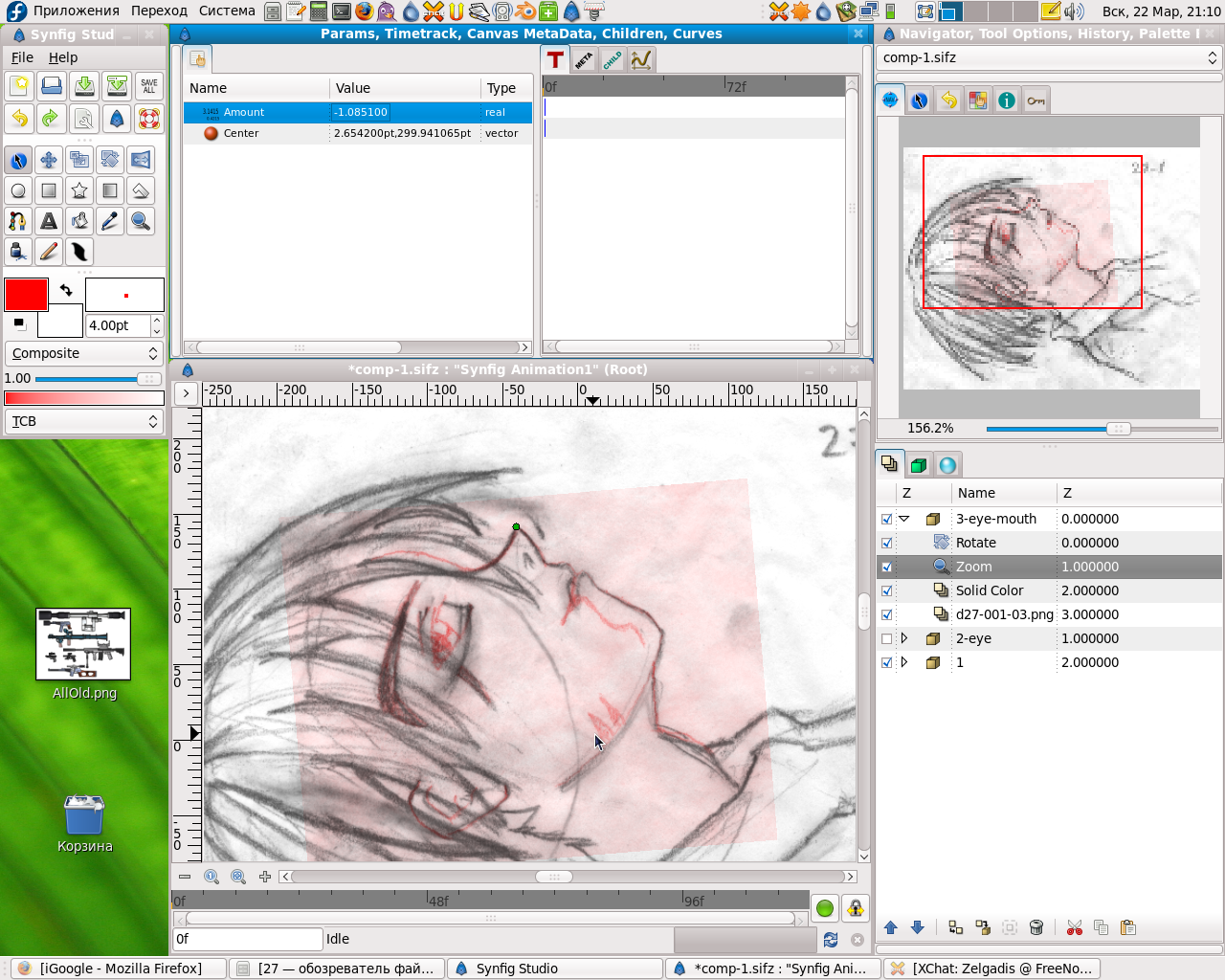The height and width of the screenshot is (980, 1225).
Task: Select the Gradient tool
Action: [110, 190]
